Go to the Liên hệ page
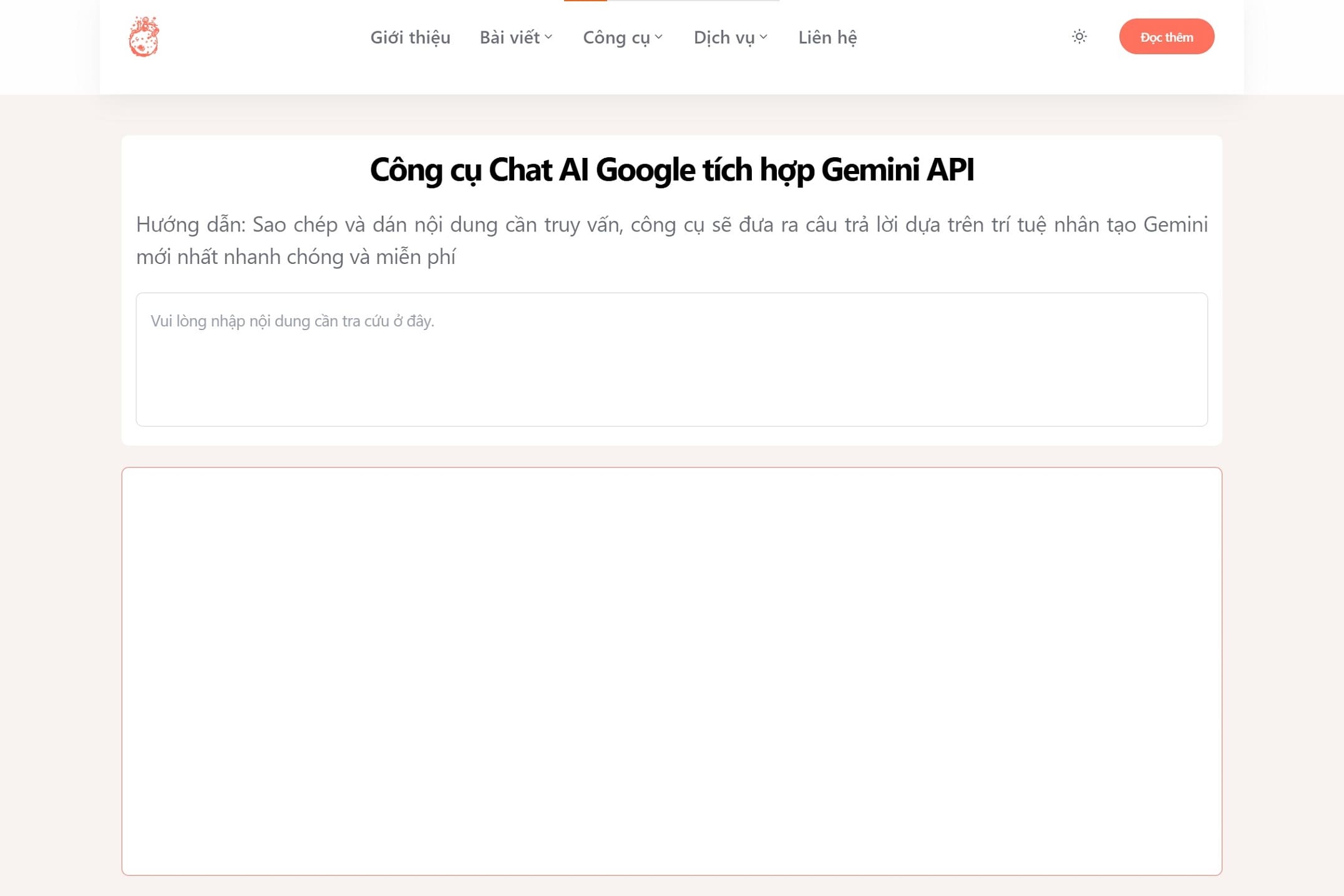 click(827, 37)
